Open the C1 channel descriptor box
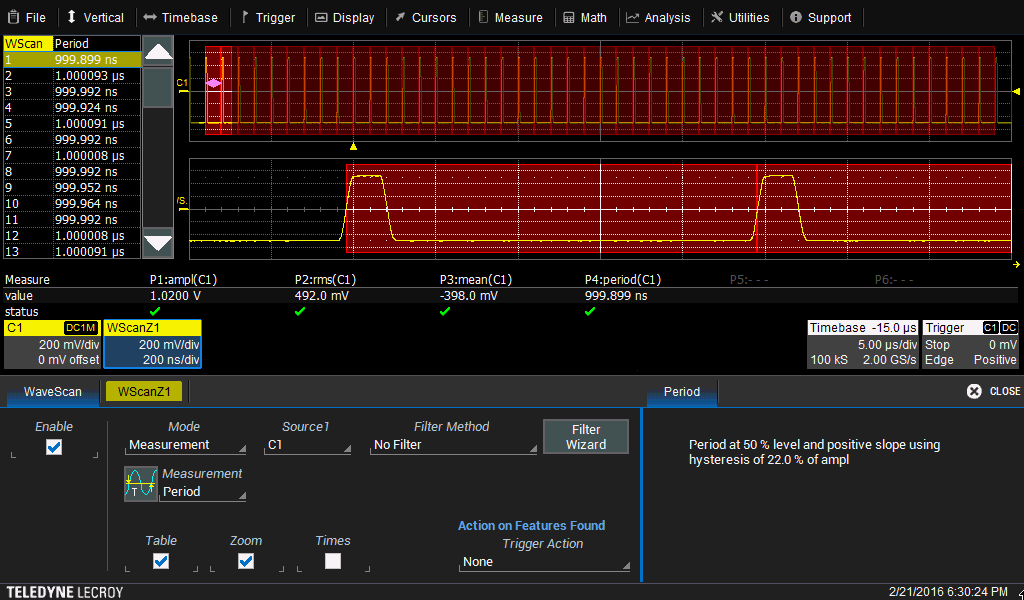Image resolution: width=1024 pixels, height=600 pixels. tap(52, 343)
